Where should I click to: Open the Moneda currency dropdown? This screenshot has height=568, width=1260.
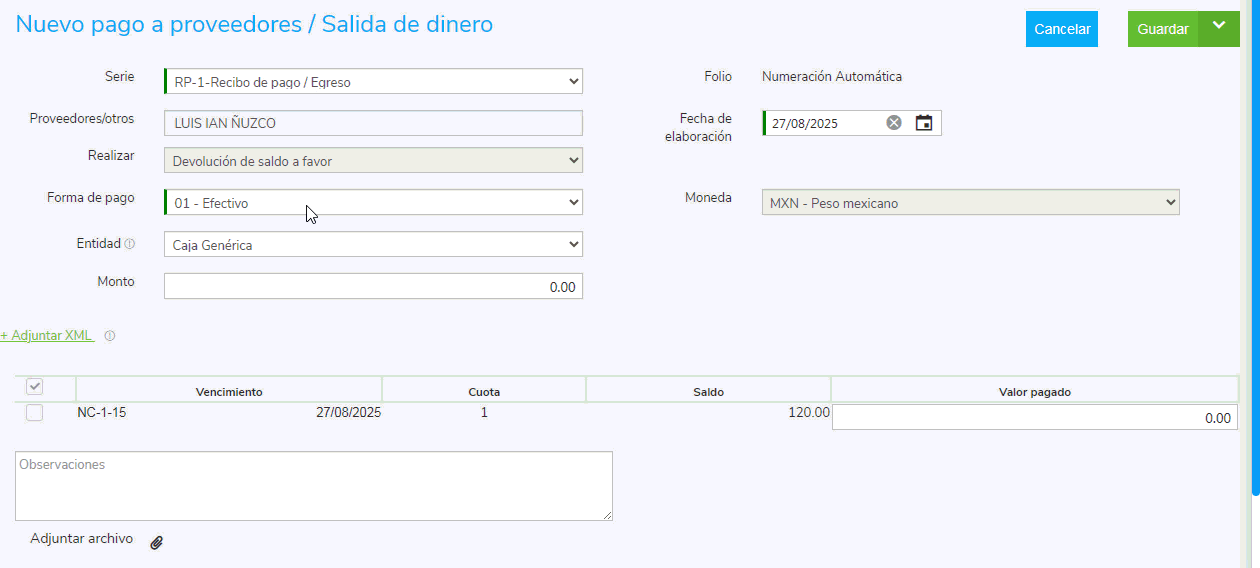coord(970,203)
